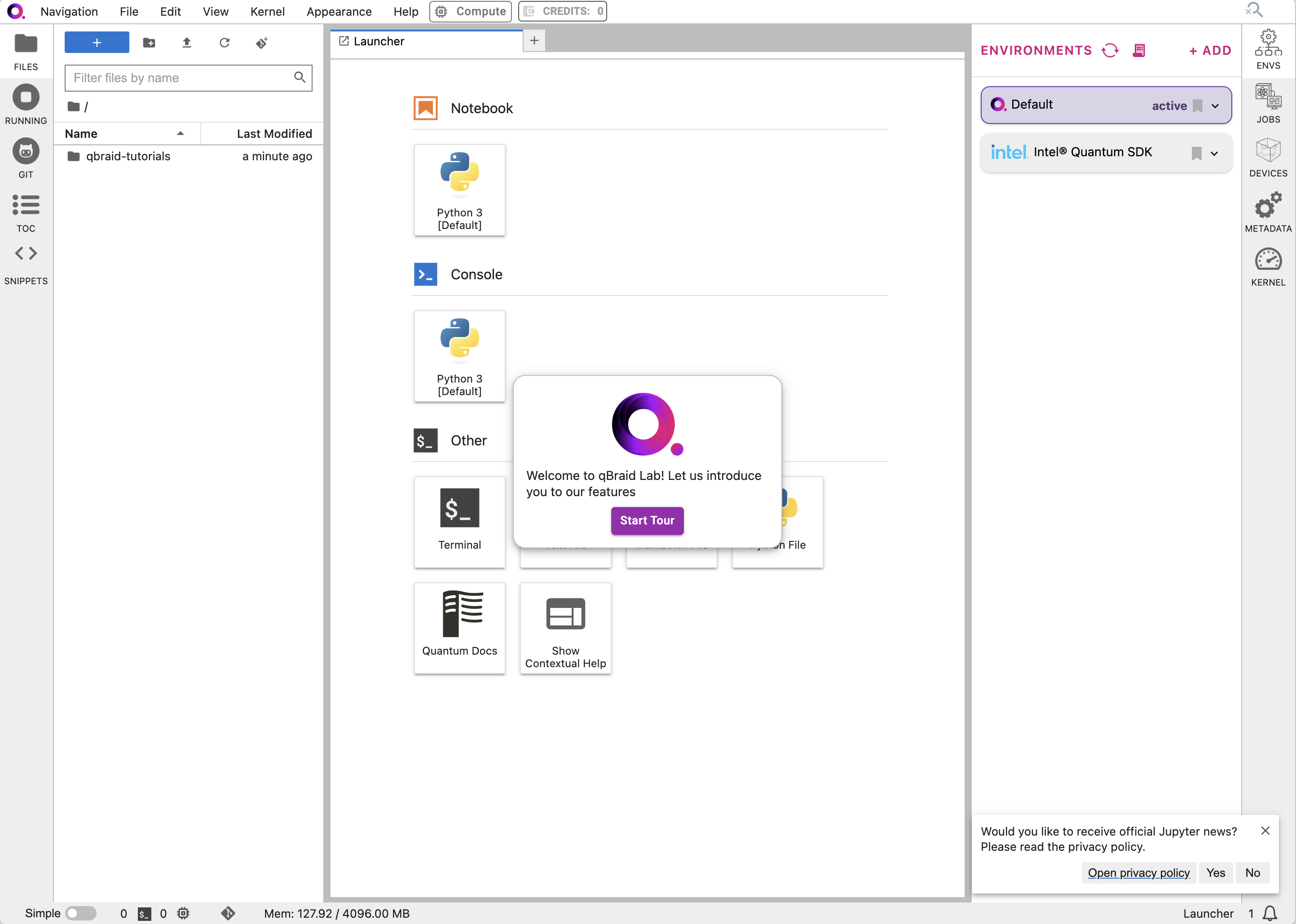Click the memory usage status text
The image size is (1296, 924).
337,913
